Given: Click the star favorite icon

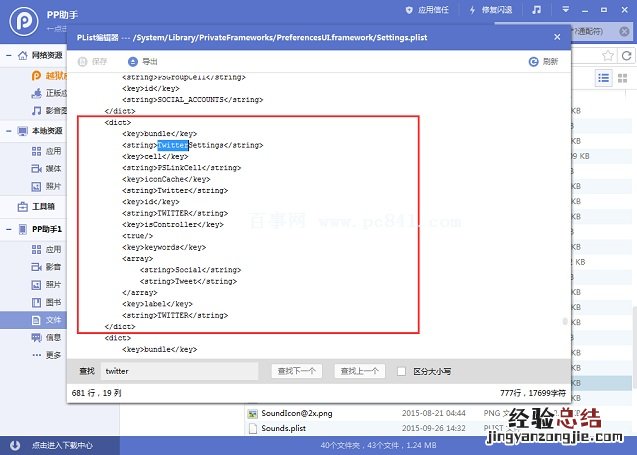Looking at the screenshot, I should pyautogui.click(x=609, y=54).
